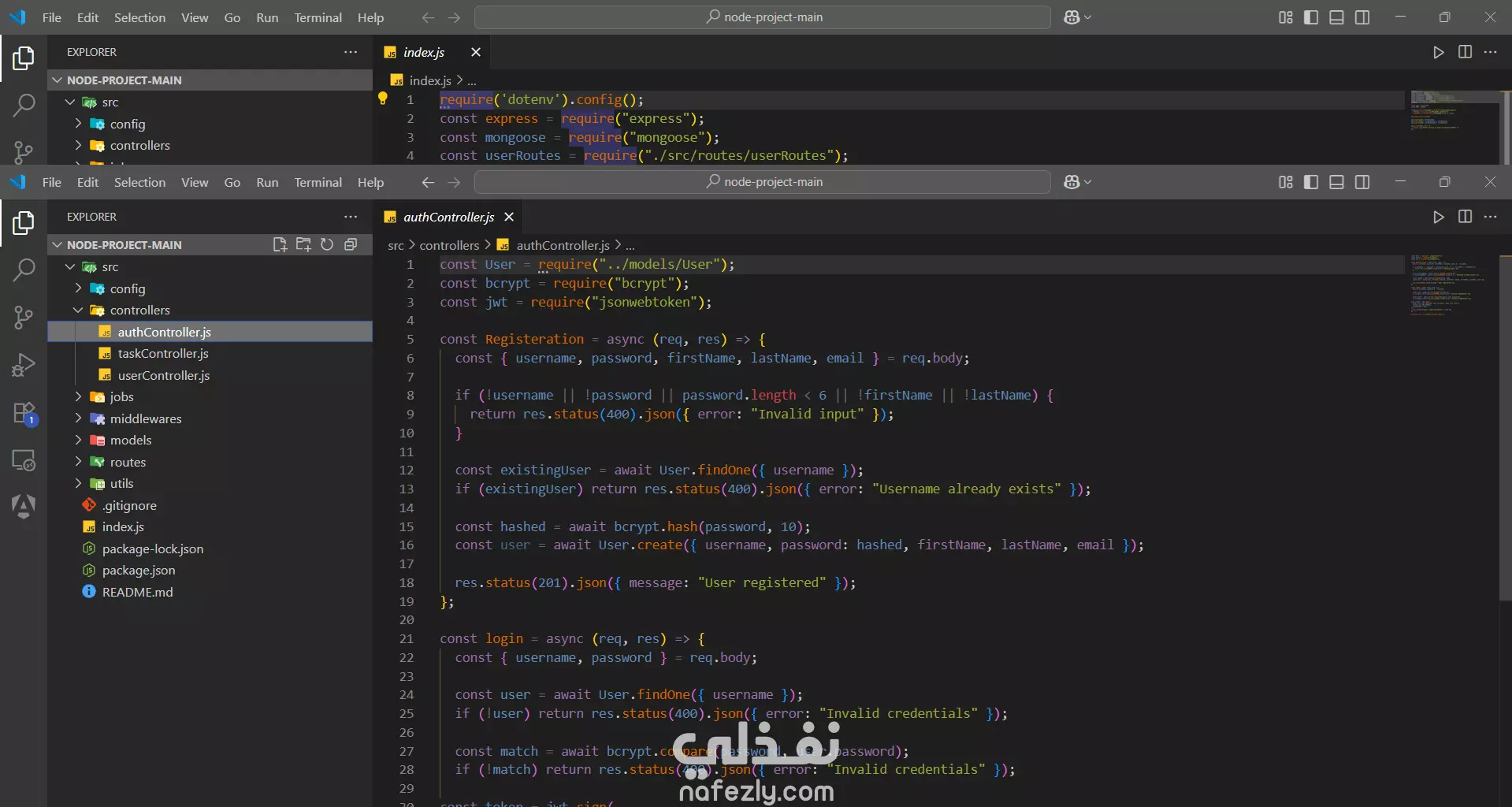Image resolution: width=1512 pixels, height=807 pixels.
Task: Open Extensions view with update badge
Action: coord(24,413)
